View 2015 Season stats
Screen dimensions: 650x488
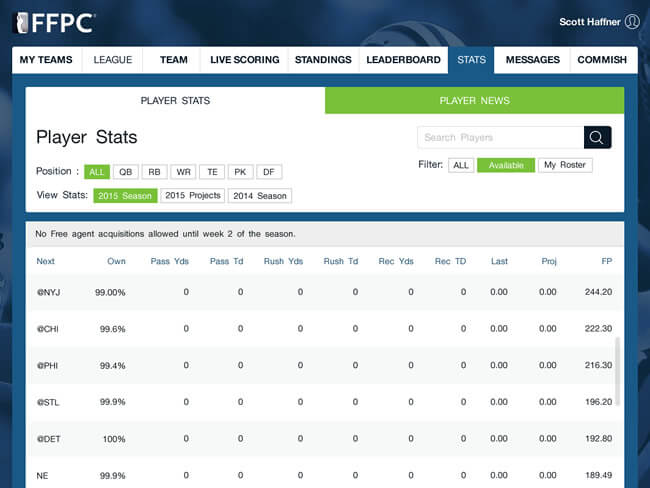click(125, 196)
